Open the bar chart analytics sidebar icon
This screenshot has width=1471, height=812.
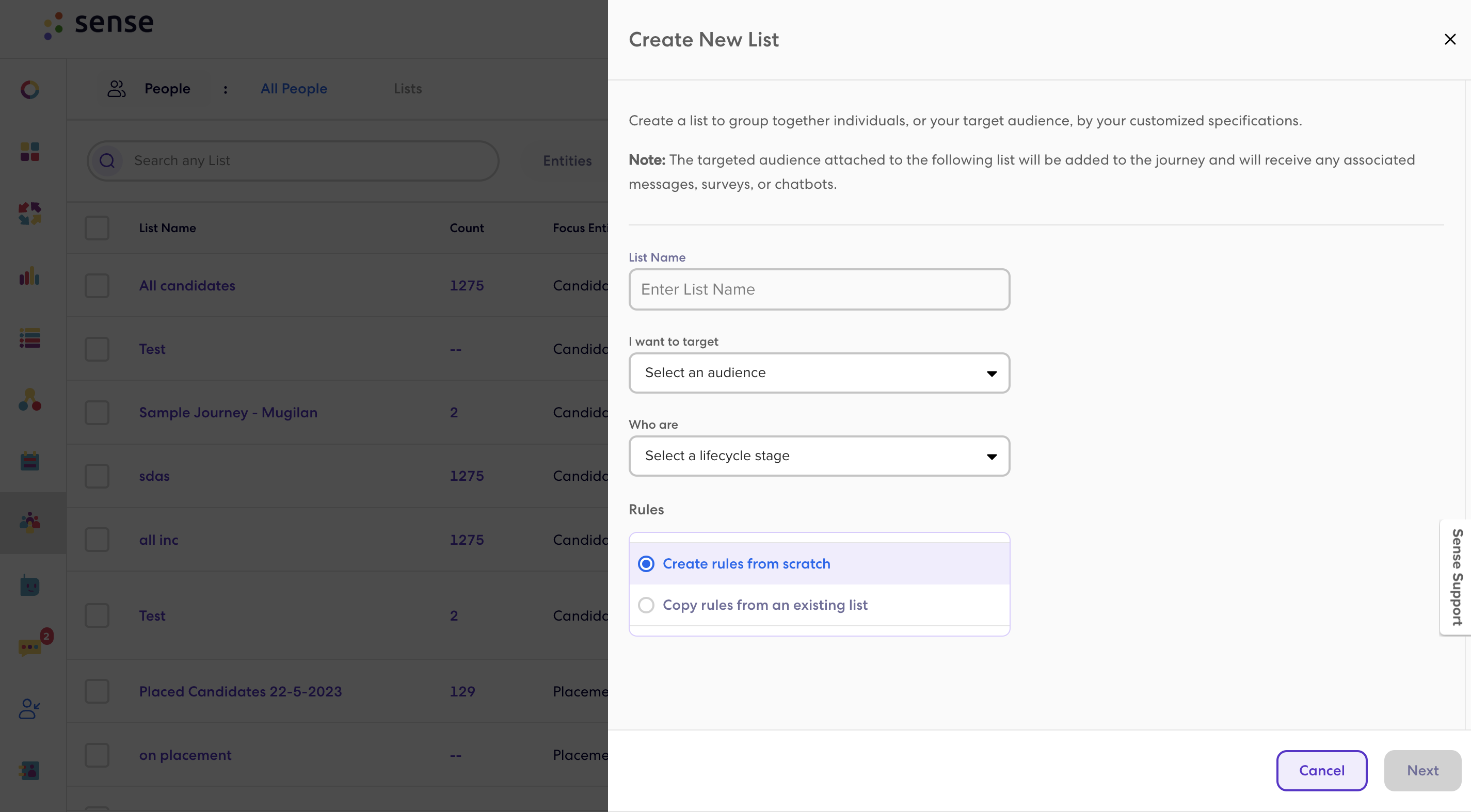coord(30,275)
